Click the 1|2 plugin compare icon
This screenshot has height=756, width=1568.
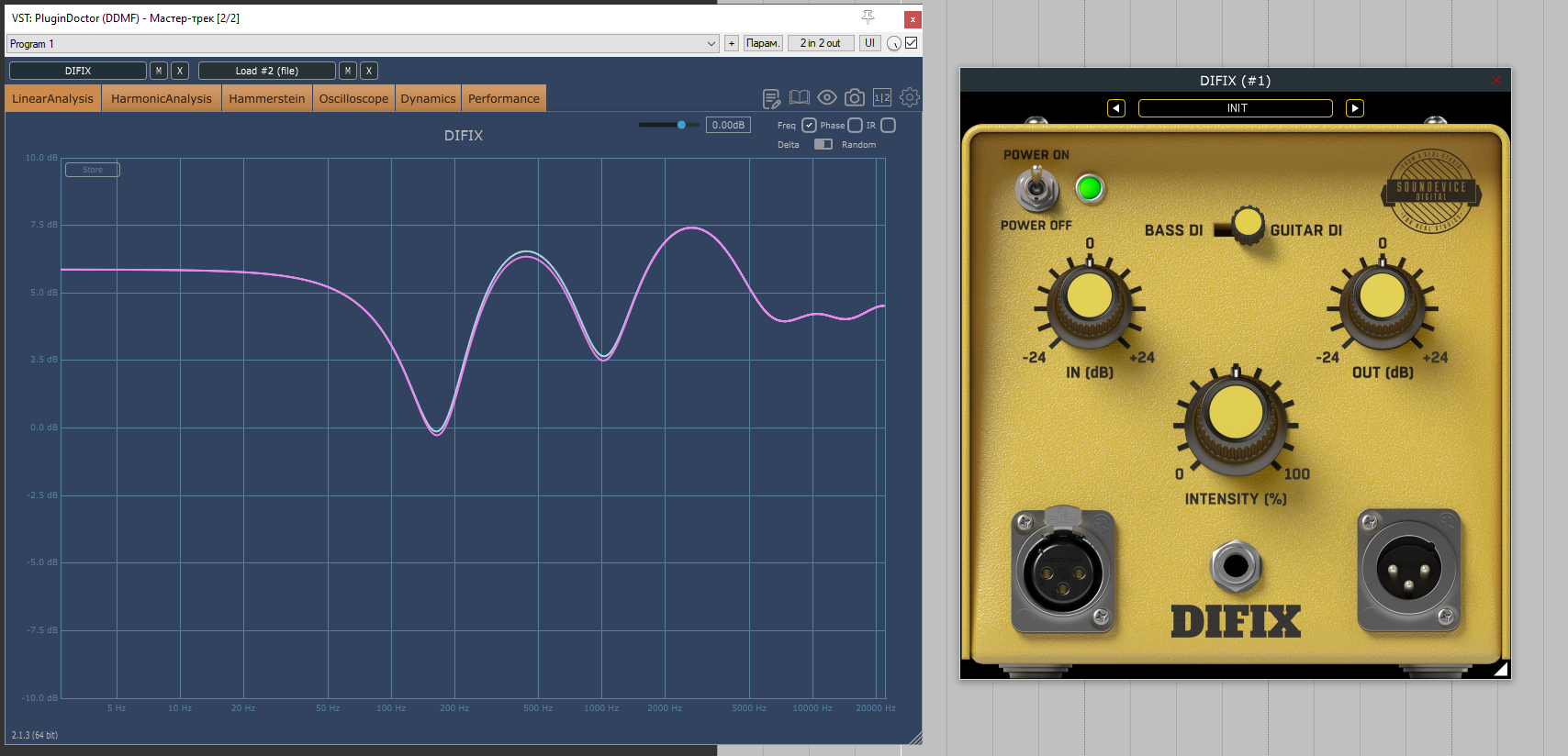(x=882, y=97)
